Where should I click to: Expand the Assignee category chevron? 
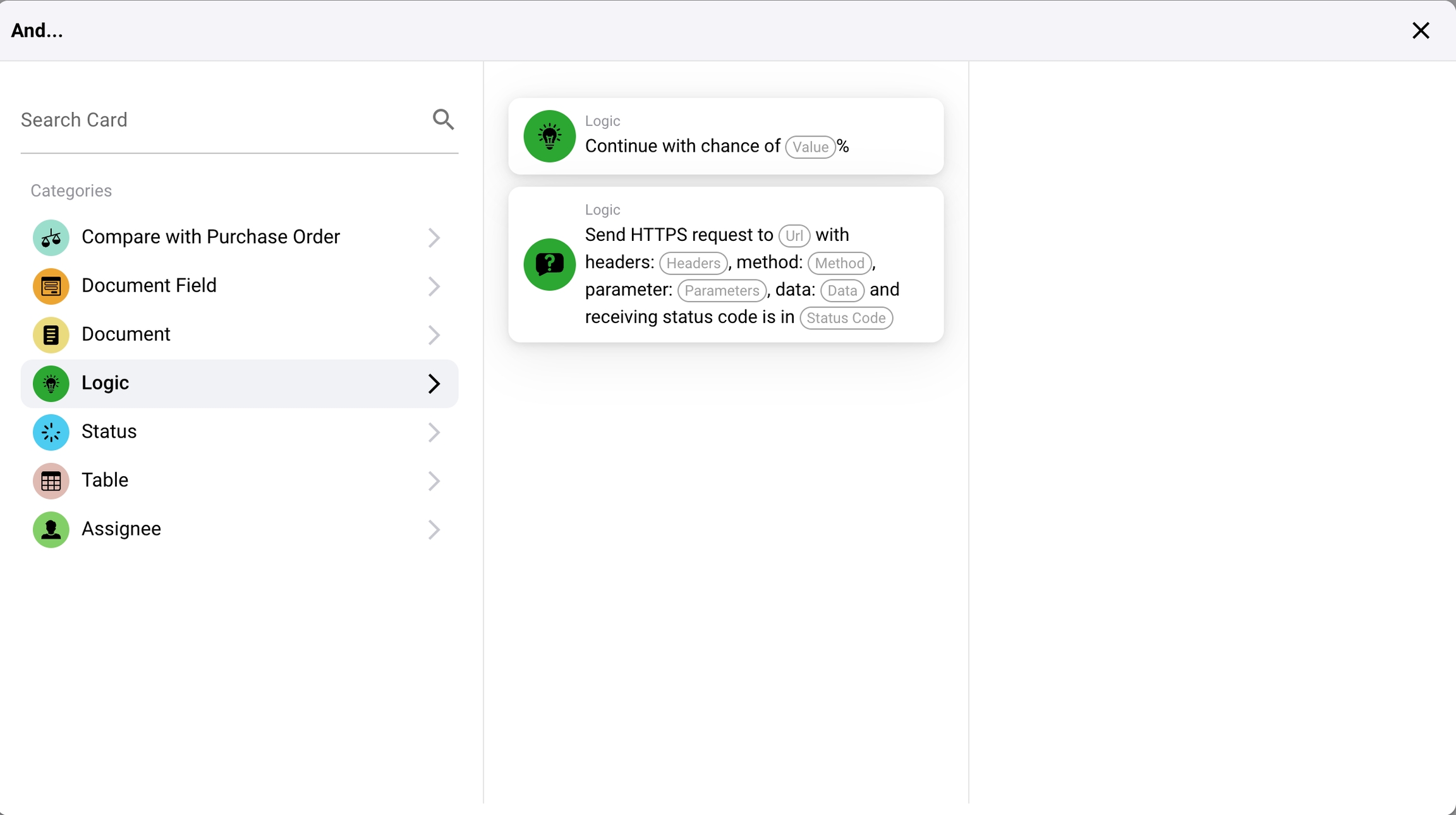coord(434,529)
